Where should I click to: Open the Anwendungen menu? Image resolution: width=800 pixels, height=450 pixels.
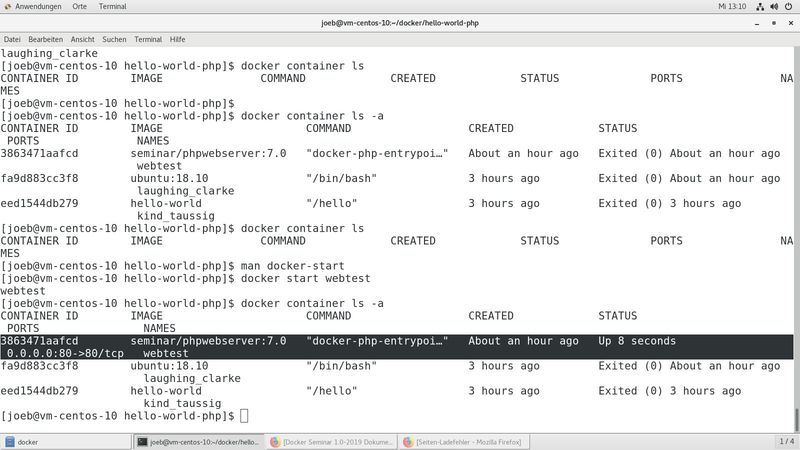coord(38,6)
